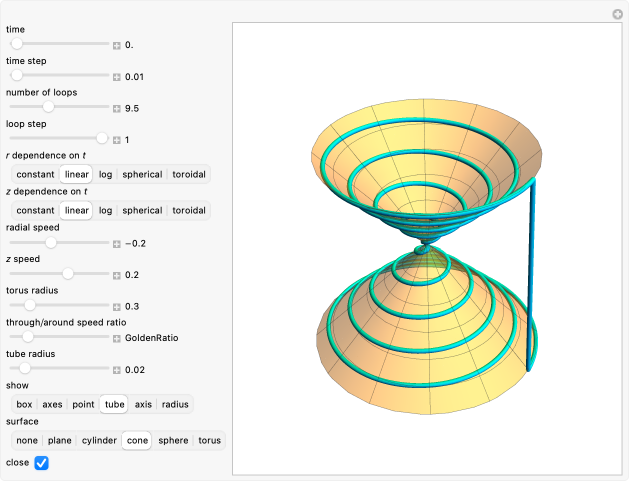
Task: Select toroidal for z dependence on t
Action: 189,210
